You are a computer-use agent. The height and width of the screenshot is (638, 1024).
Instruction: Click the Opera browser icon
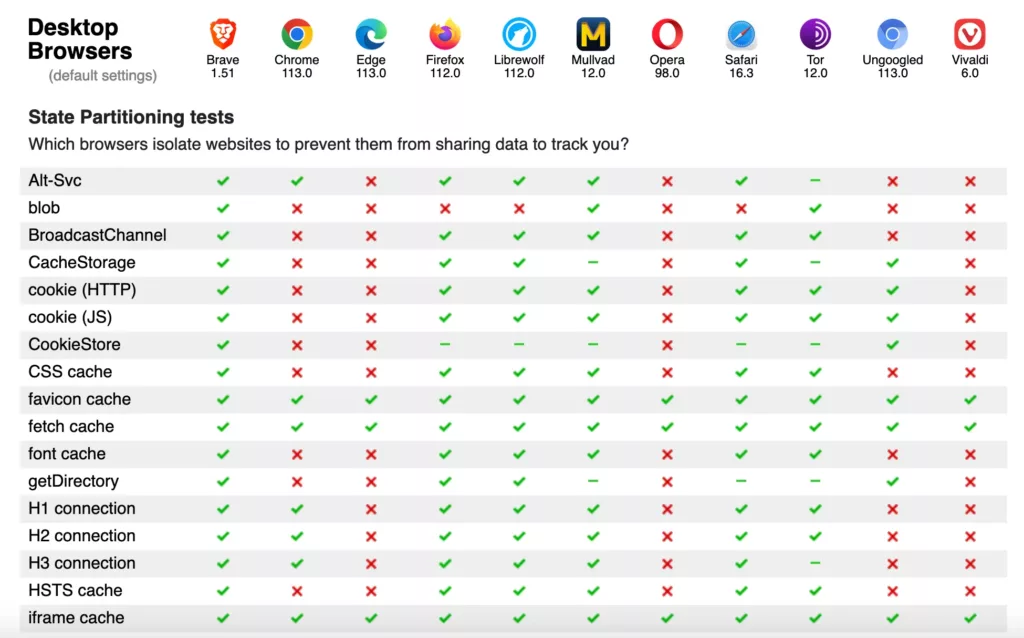(667, 35)
